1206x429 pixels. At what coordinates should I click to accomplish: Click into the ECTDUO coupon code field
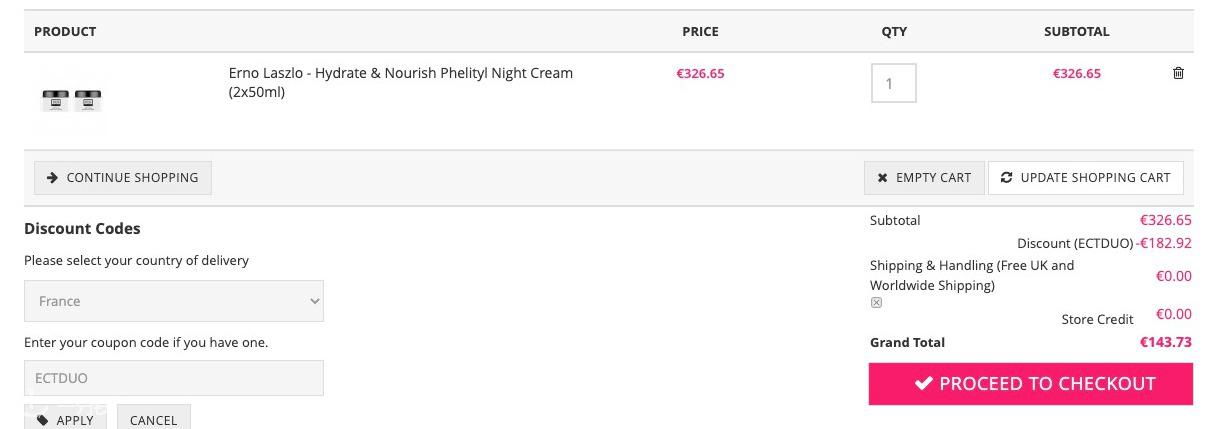tap(173, 378)
